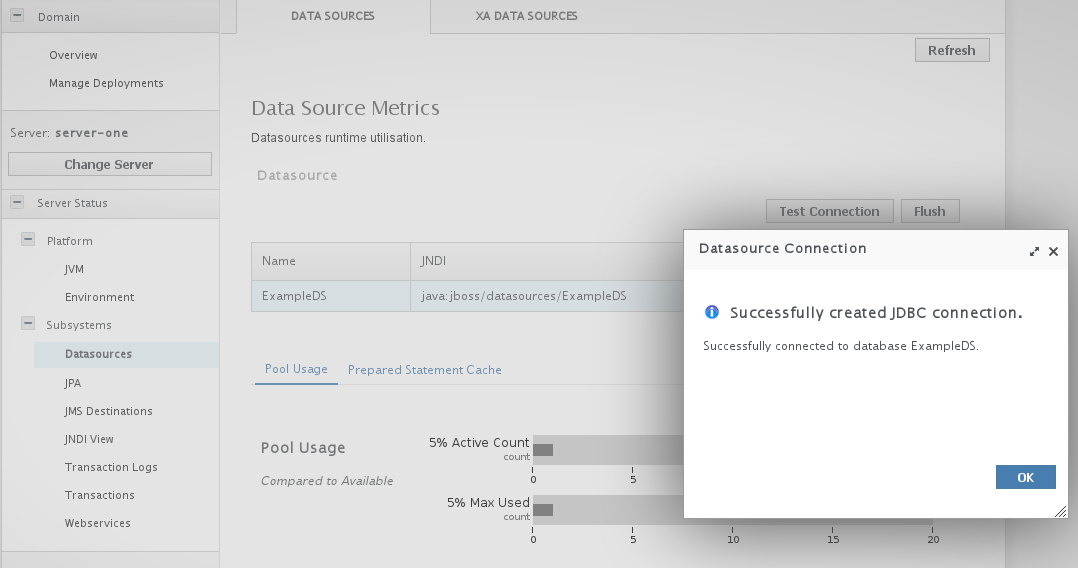Collapse the Server Status section
The height and width of the screenshot is (568, 1078).
pyautogui.click(x=17, y=203)
